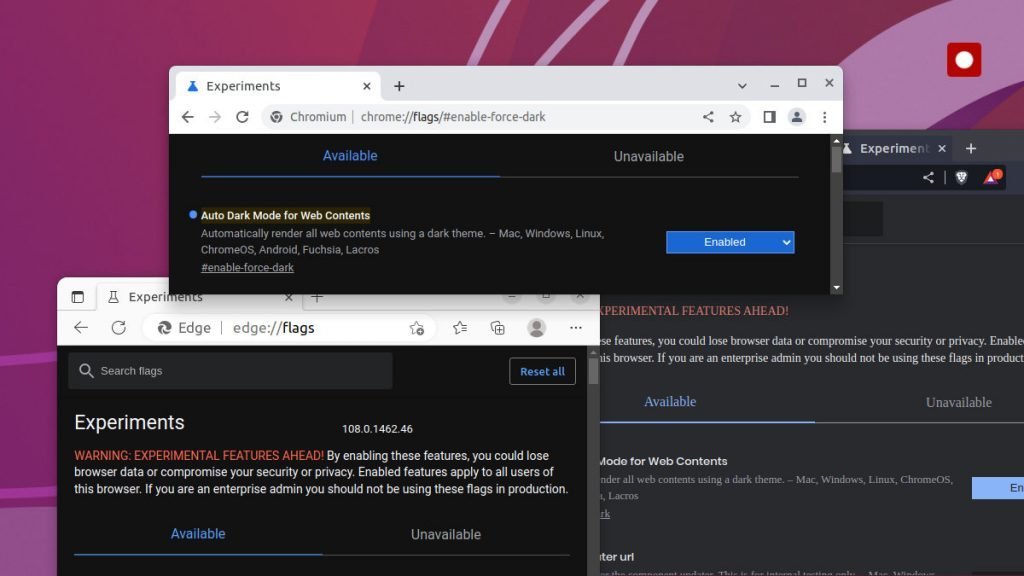Open the #enable-force-dark link
Screen dimensions: 1024x576
click(x=247, y=267)
